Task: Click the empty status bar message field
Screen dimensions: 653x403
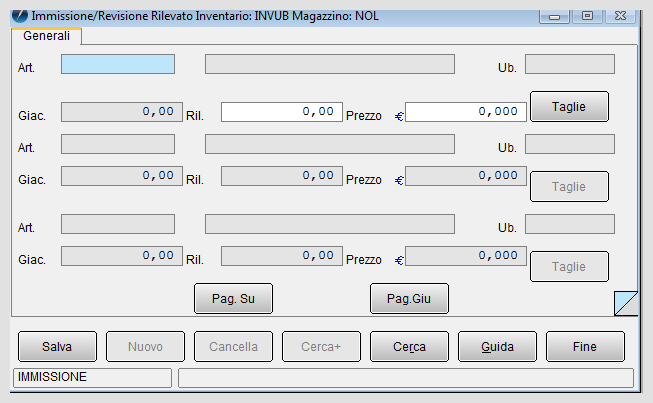Action: [406, 378]
